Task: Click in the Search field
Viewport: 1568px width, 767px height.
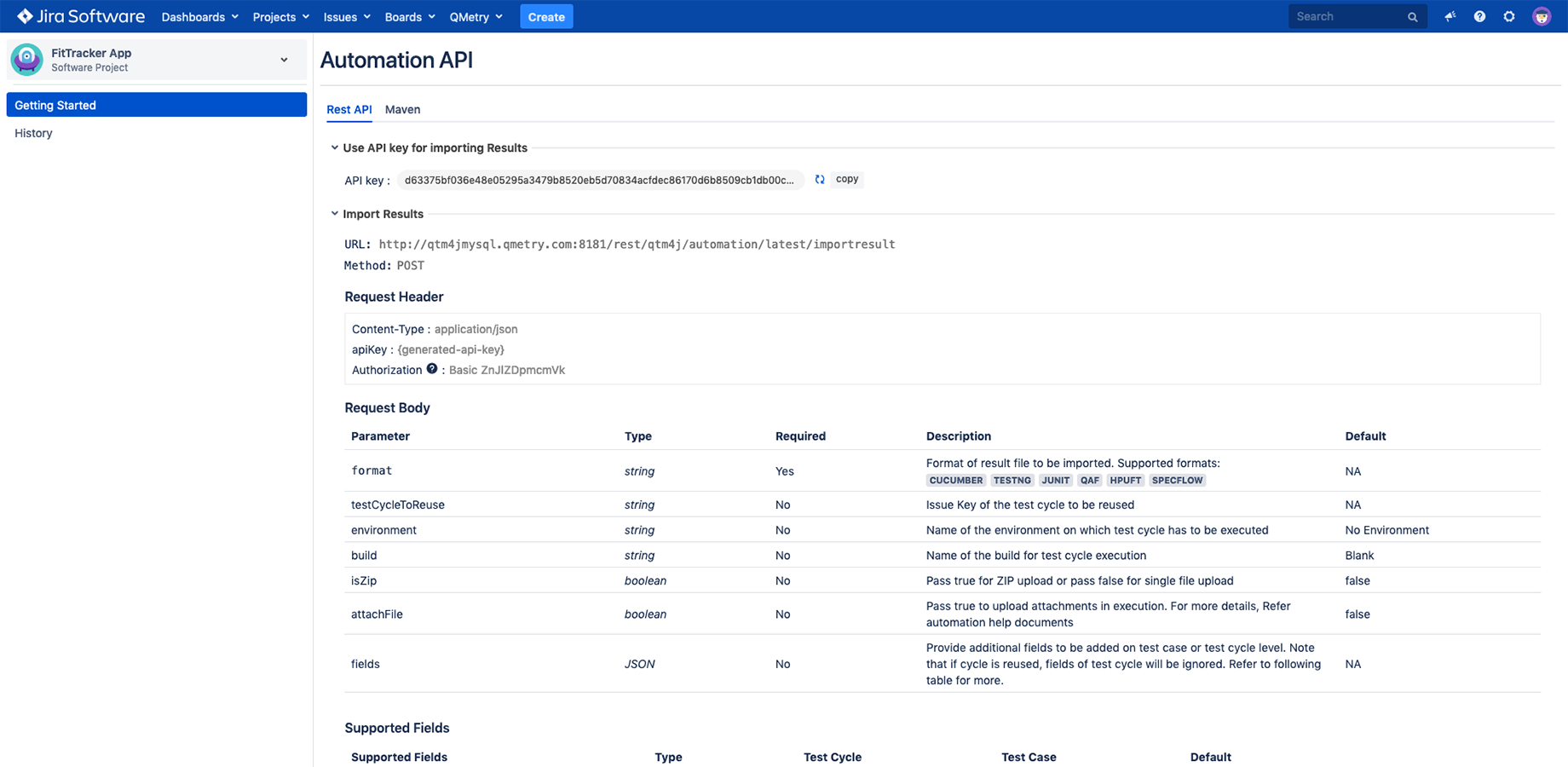Action: [1346, 16]
